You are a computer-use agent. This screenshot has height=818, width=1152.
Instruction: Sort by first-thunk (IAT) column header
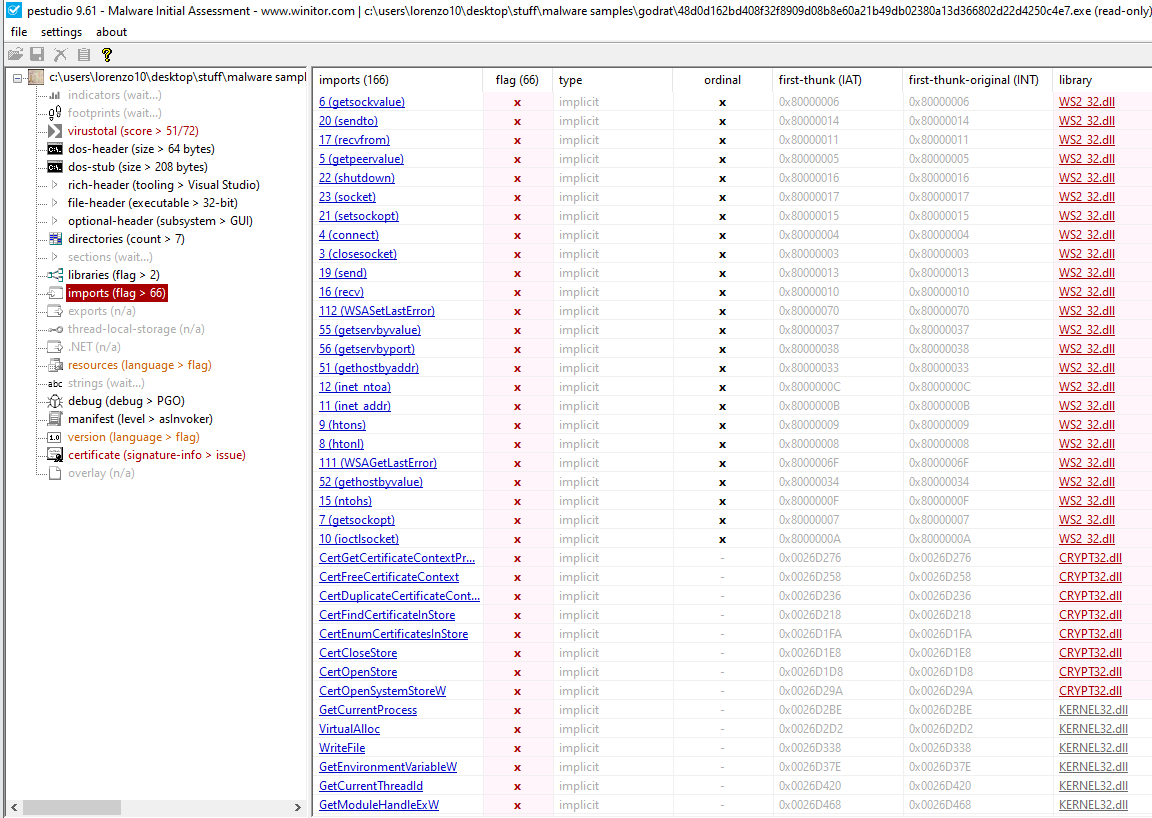838,80
